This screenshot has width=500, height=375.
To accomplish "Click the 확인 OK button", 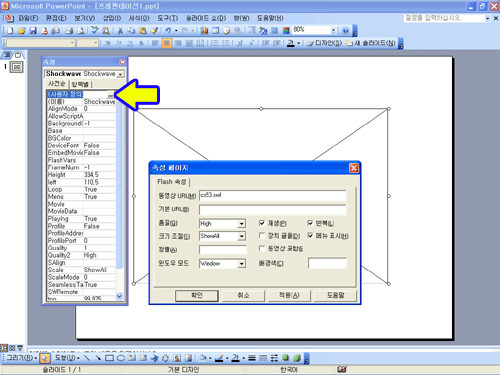I will click(197, 296).
